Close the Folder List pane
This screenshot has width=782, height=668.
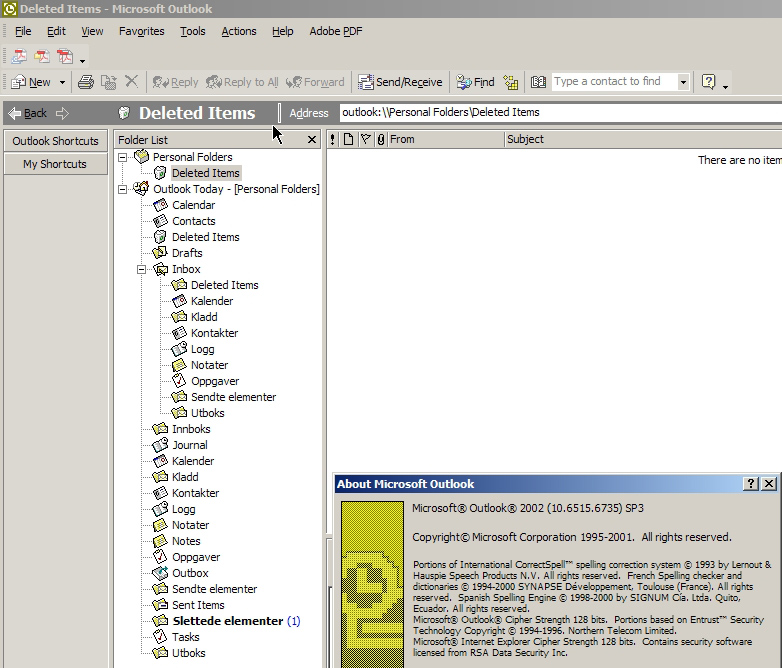click(x=312, y=140)
